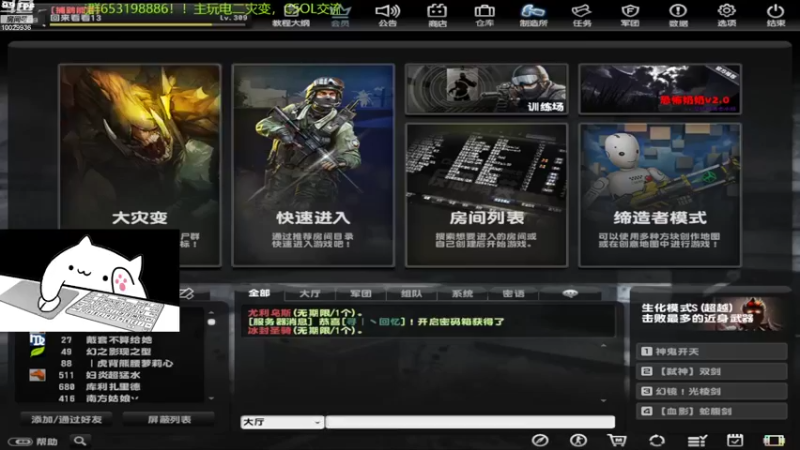This screenshot has height=450, width=800.
Task: Open the 任务 missions icon
Action: (582, 15)
